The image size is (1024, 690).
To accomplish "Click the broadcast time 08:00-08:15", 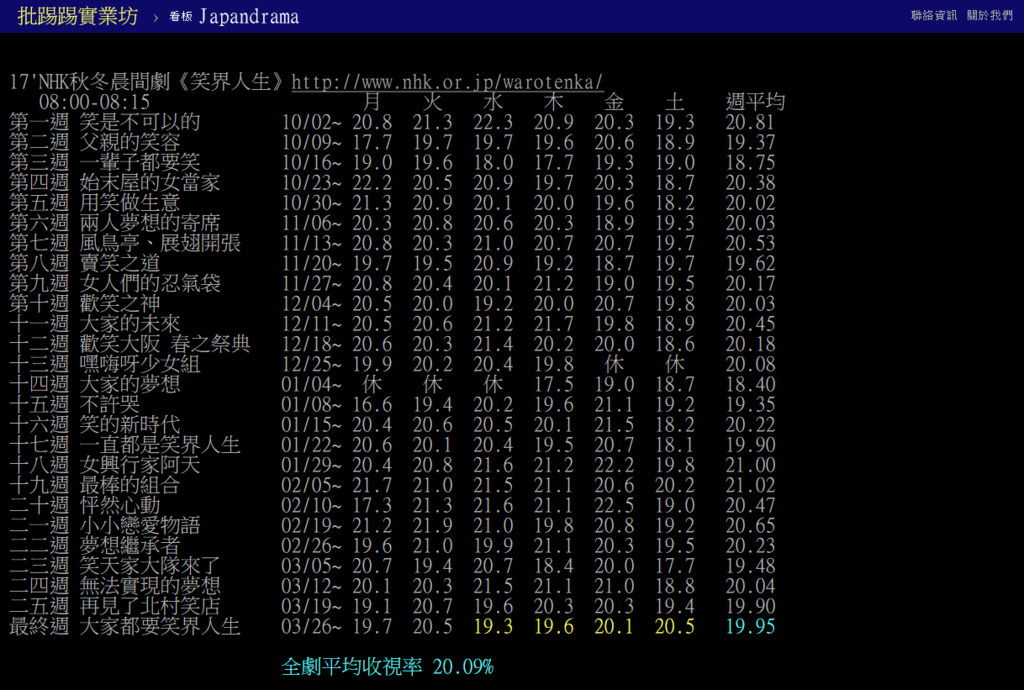I will click(x=95, y=102).
